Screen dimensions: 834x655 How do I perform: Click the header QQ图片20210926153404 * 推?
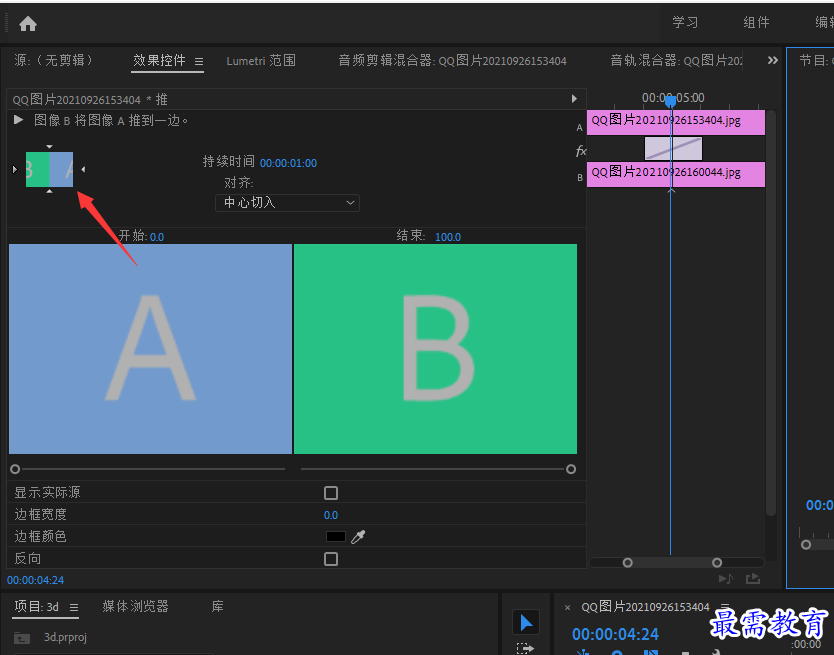coord(90,100)
